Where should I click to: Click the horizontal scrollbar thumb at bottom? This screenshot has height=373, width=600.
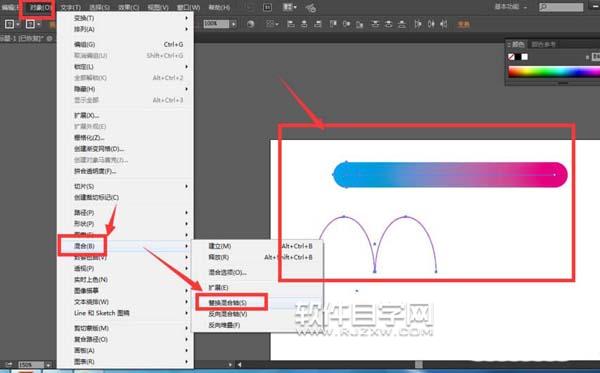click(x=419, y=365)
